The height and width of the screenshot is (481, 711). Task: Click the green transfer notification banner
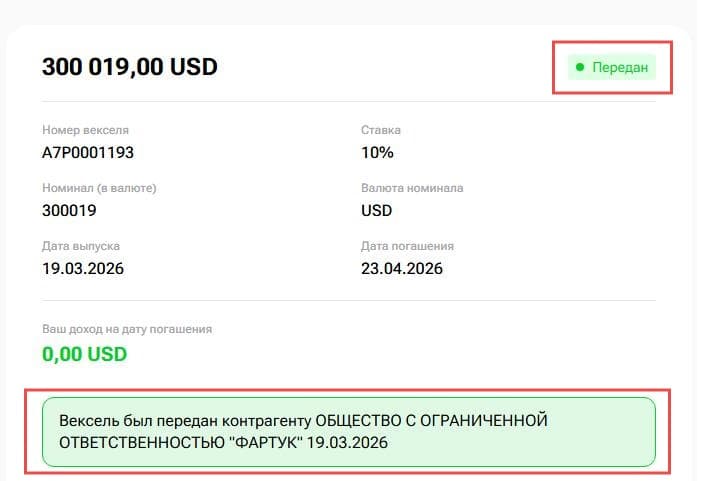tap(348, 431)
